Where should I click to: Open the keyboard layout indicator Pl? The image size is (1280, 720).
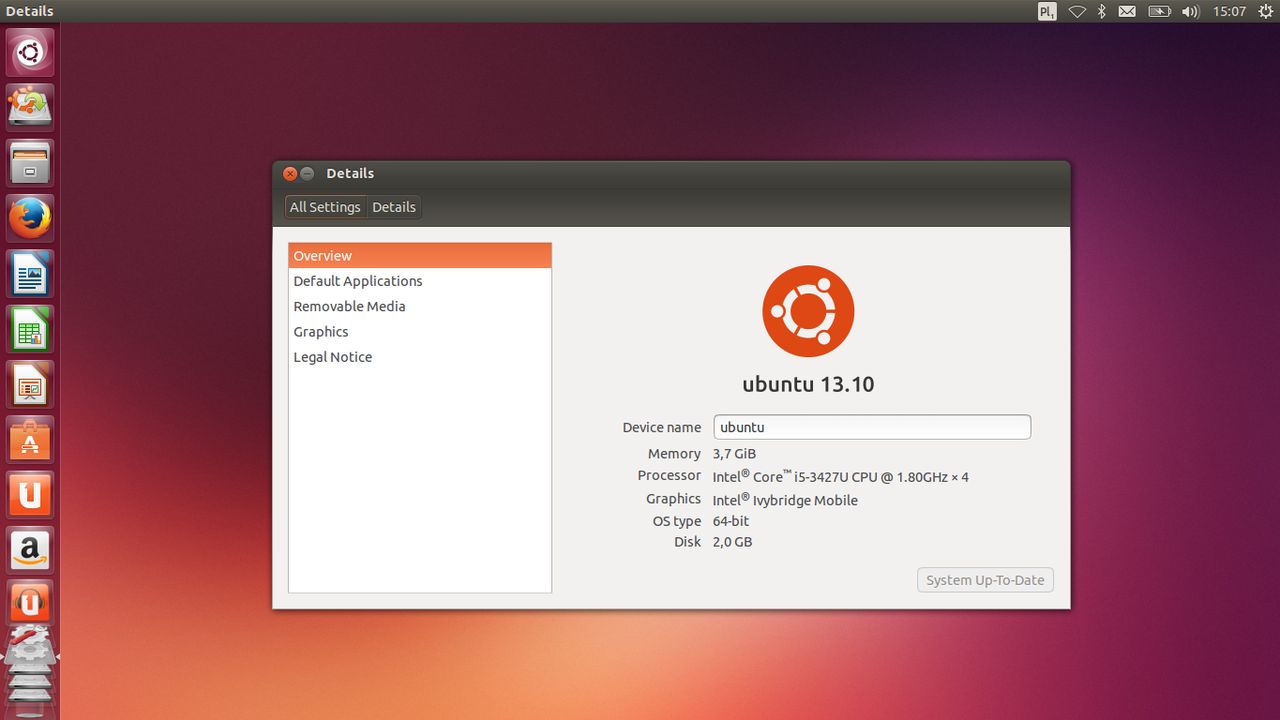click(x=1047, y=11)
